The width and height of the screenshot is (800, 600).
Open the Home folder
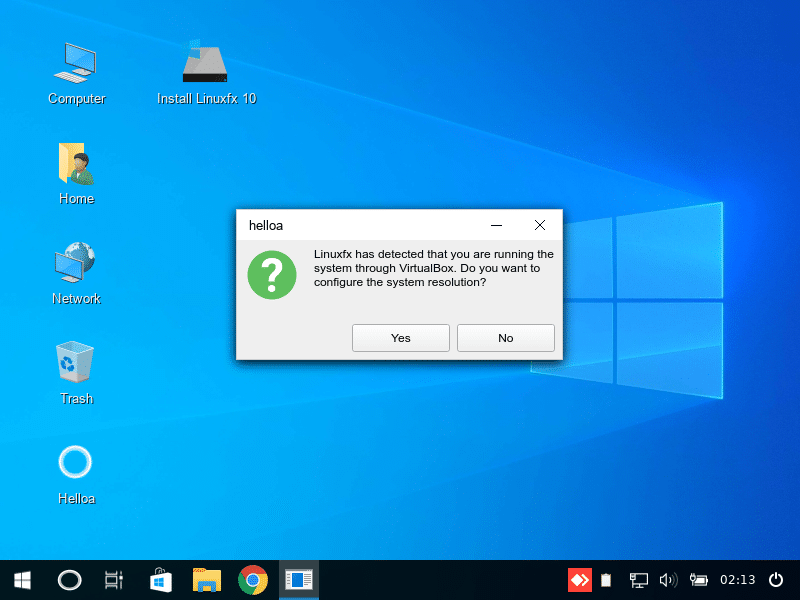76,170
